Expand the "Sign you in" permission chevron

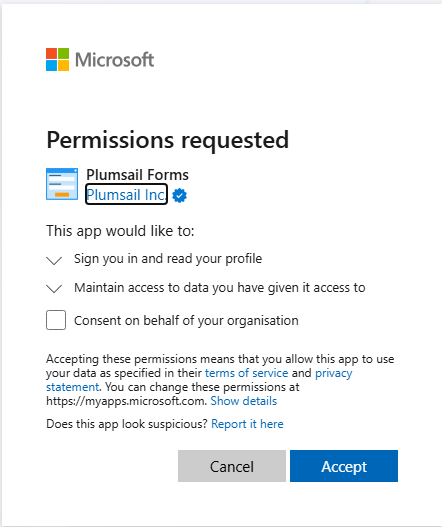coord(54,260)
